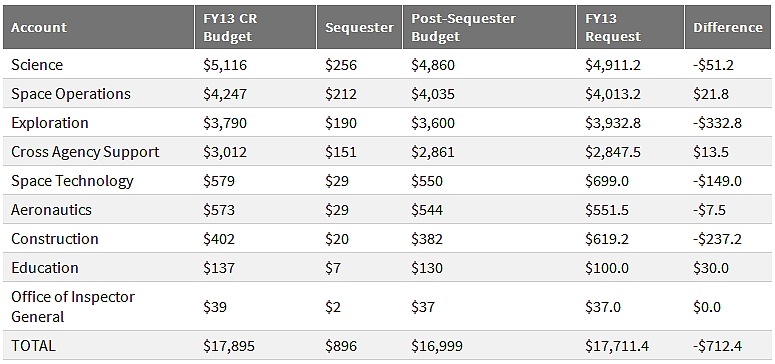Screen dimensions: 775x364
Task: Click the Sequester column header
Action: tap(359, 27)
